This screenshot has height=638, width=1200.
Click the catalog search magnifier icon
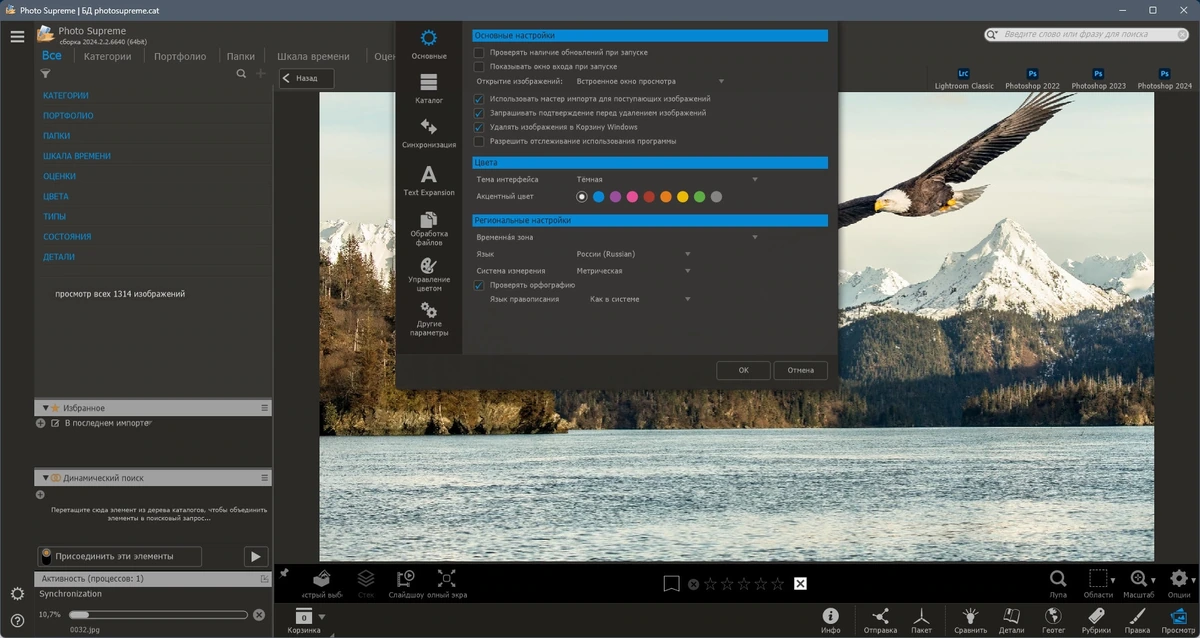tap(241, 74)
